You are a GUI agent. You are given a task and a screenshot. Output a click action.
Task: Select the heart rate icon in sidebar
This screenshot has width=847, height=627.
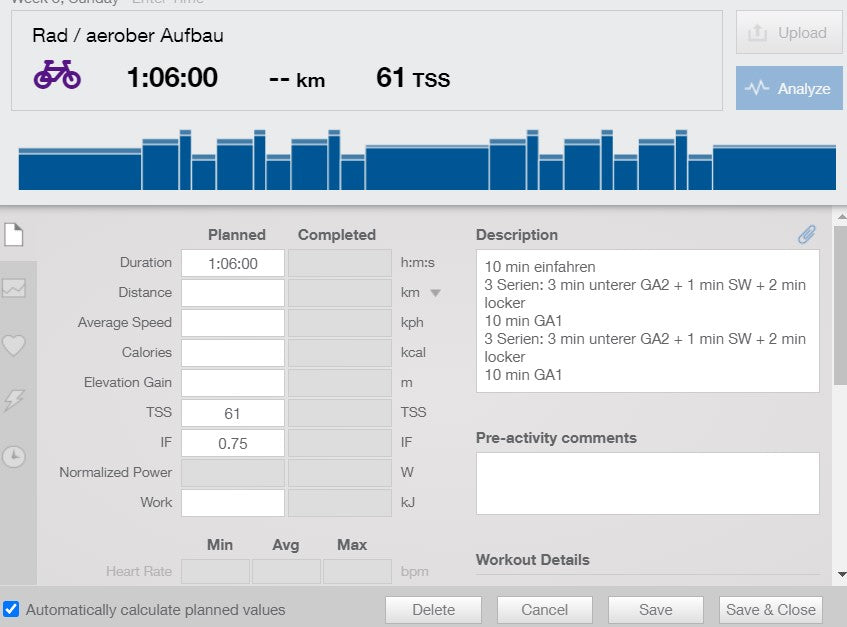[13, 345]
